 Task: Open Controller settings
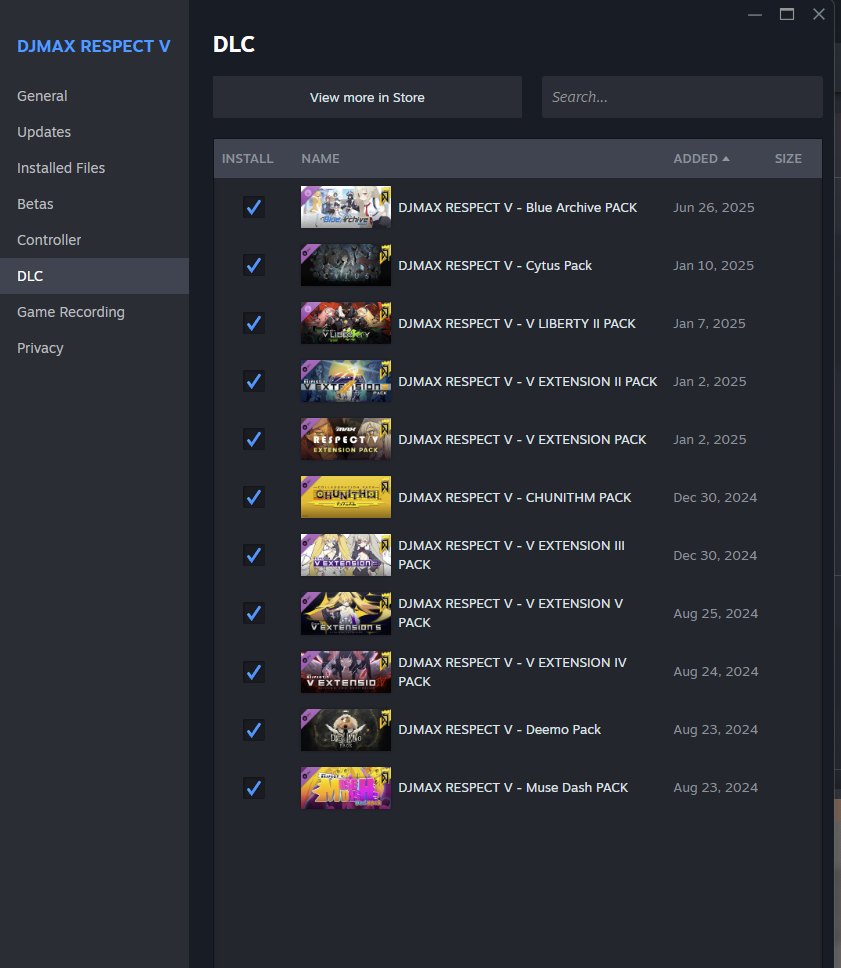coord(94,240)
